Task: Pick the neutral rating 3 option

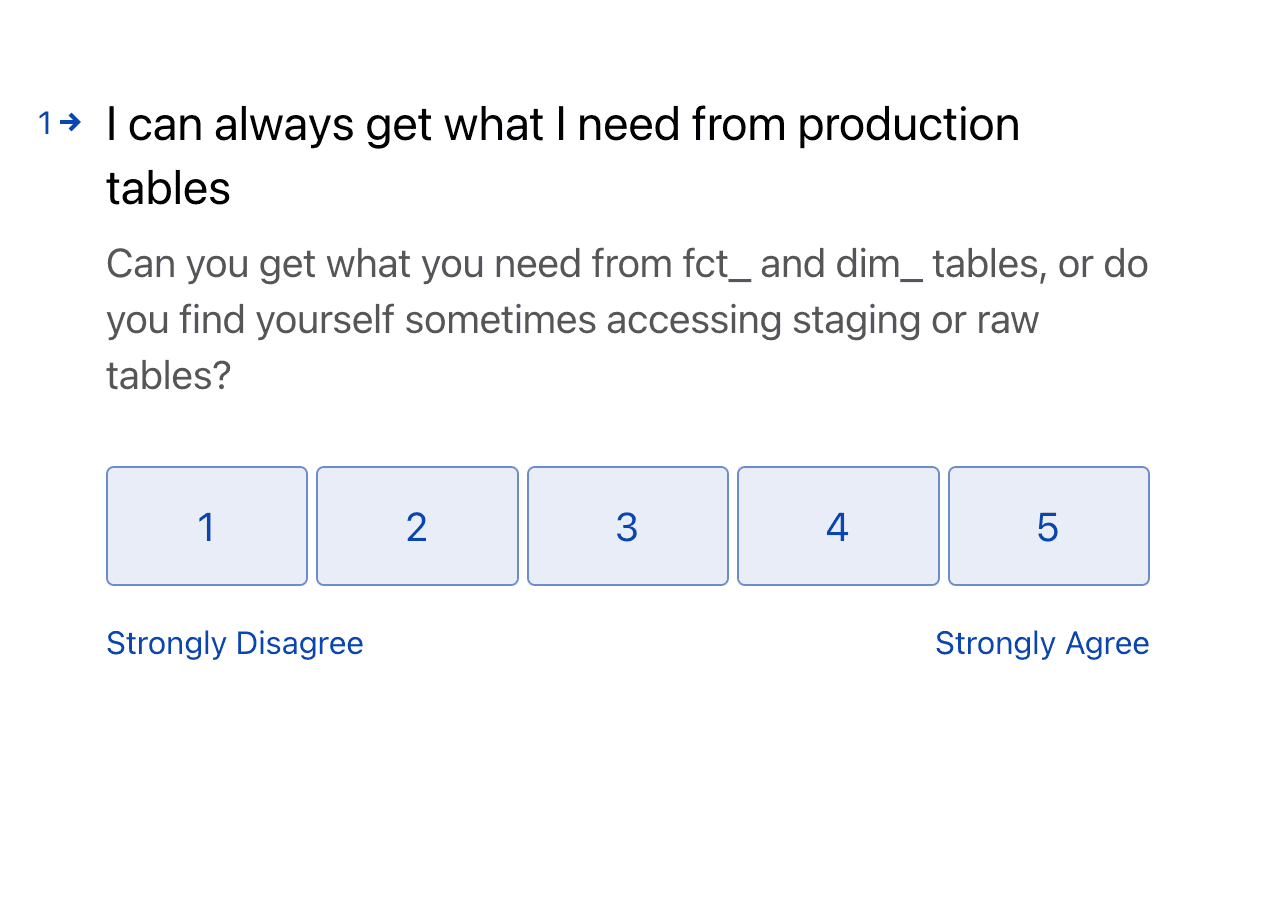Action: [x=627, y=526]
